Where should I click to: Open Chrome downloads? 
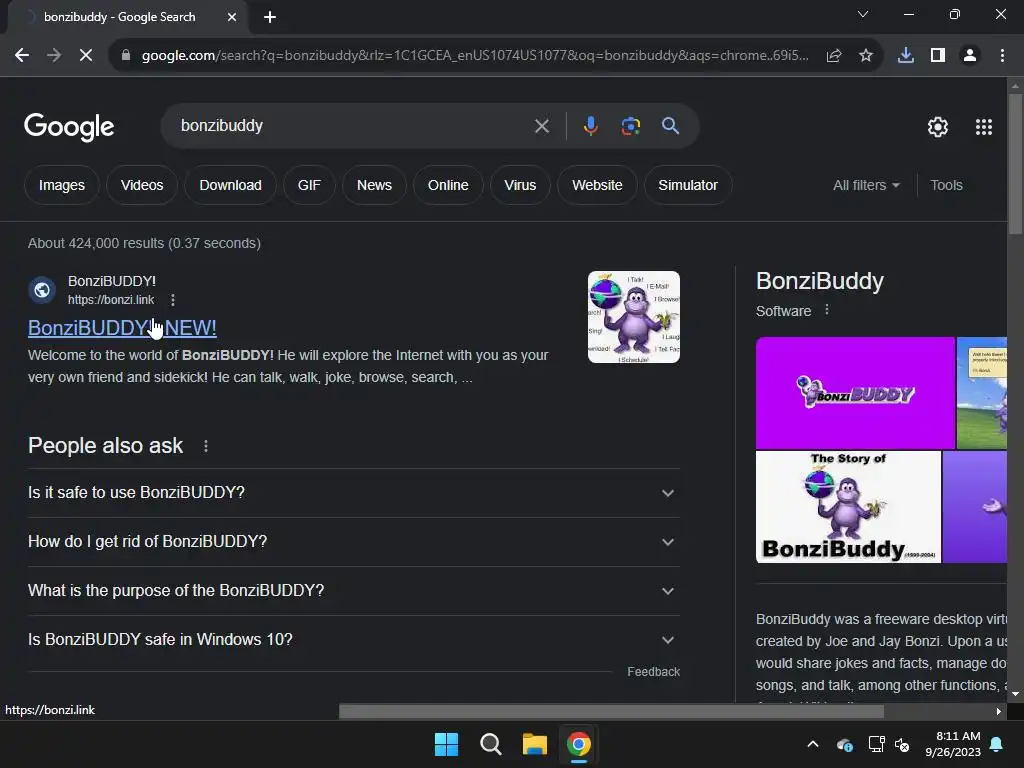pos(906,56)
